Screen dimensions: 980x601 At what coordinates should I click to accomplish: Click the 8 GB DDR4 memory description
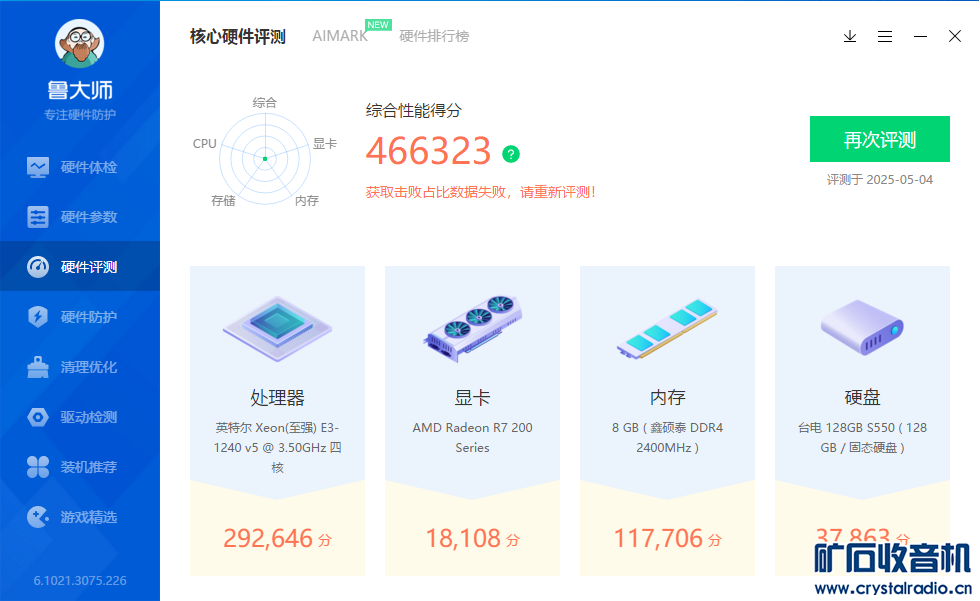[x=668, y=437]
